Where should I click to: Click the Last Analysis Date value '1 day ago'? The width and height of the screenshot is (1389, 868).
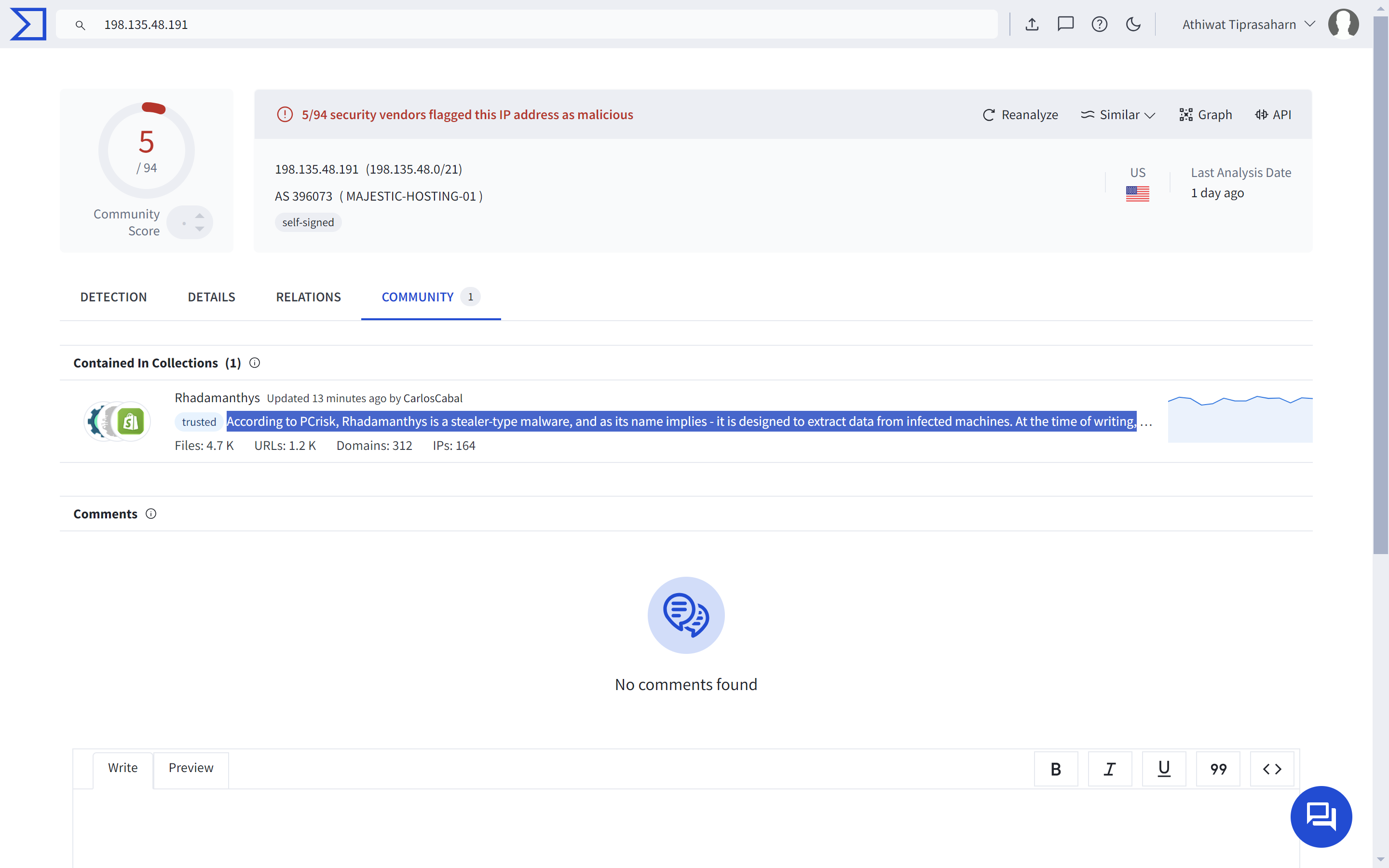1217,193
